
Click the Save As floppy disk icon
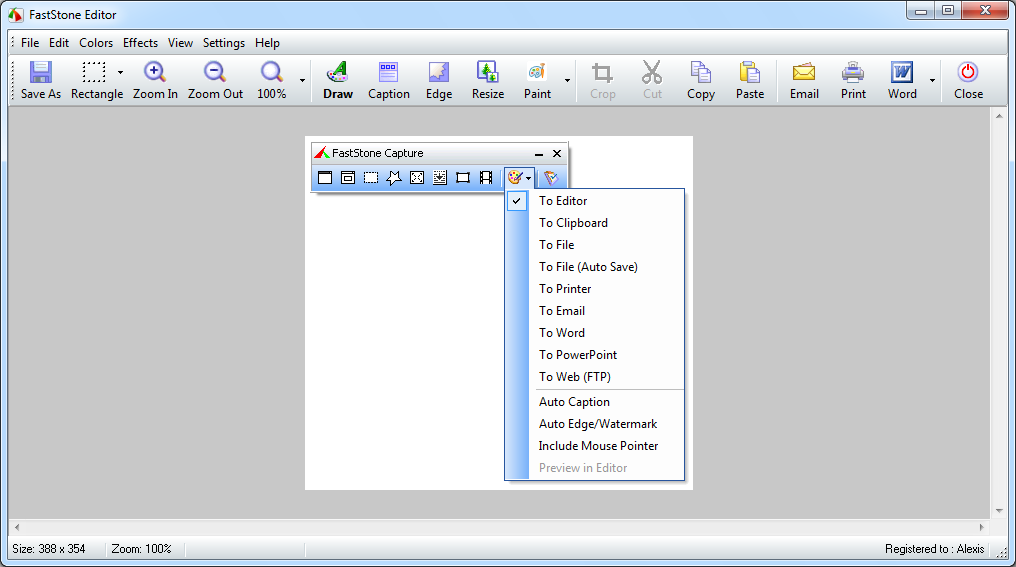(40, 73)
